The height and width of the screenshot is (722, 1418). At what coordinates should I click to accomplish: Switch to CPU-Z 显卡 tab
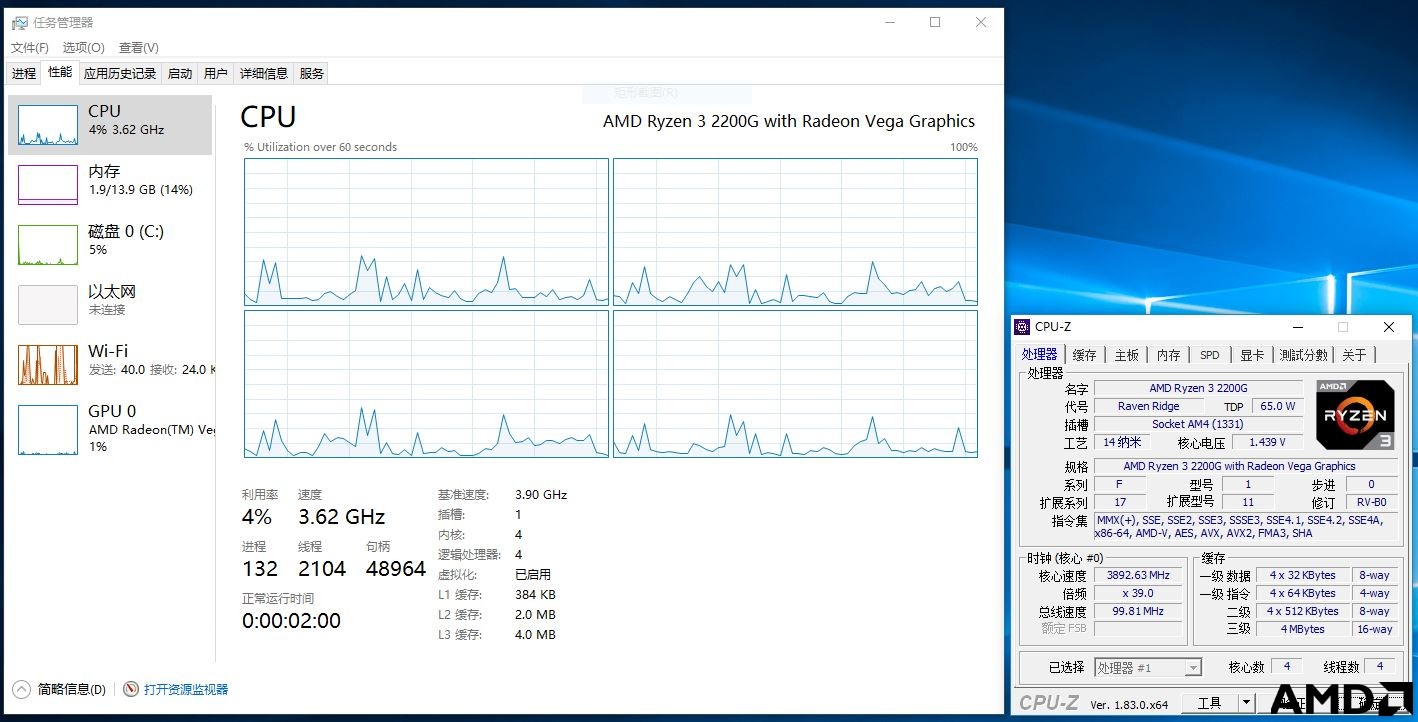click(x=1252, y=355)
